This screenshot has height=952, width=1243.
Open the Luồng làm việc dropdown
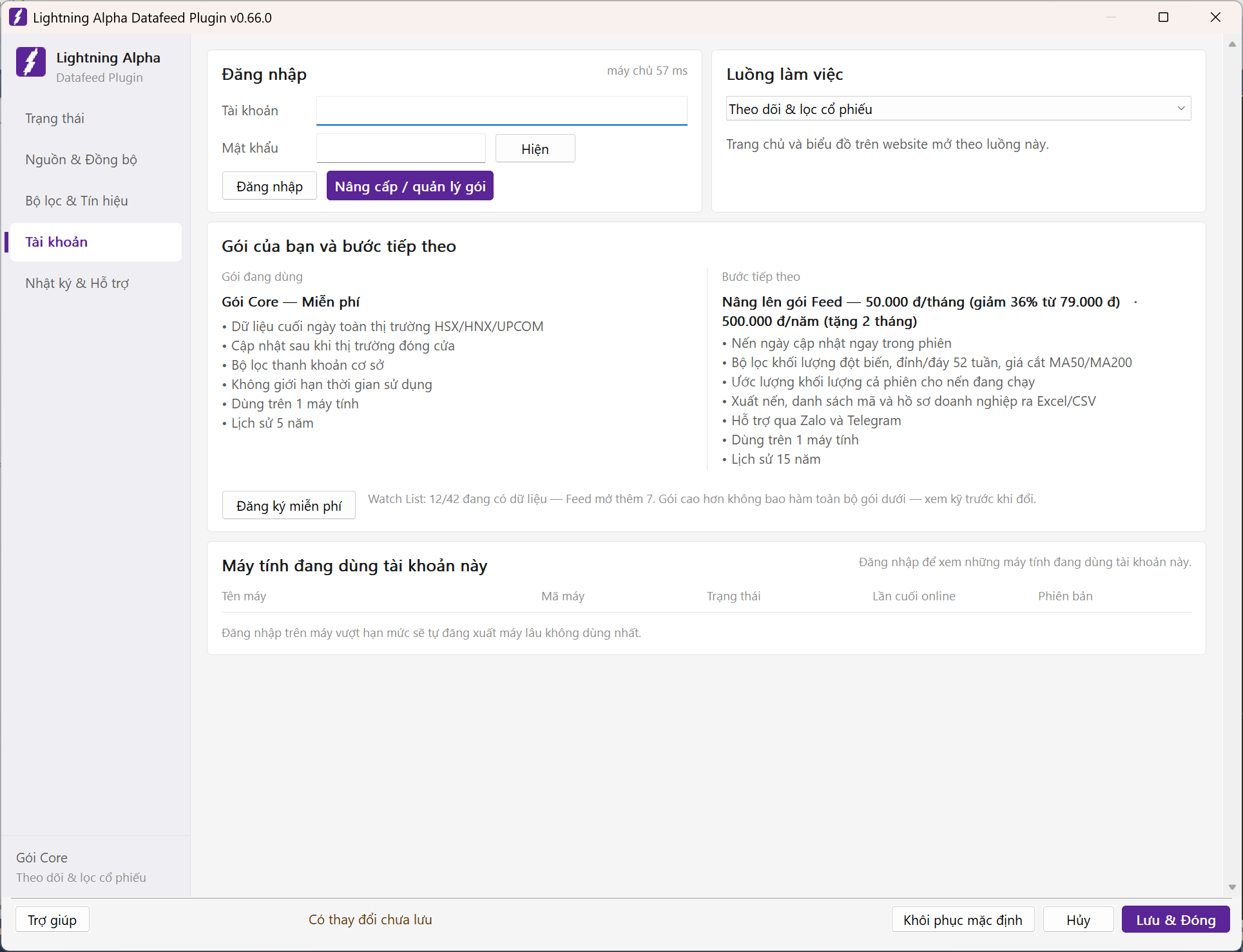pos(958,109)
